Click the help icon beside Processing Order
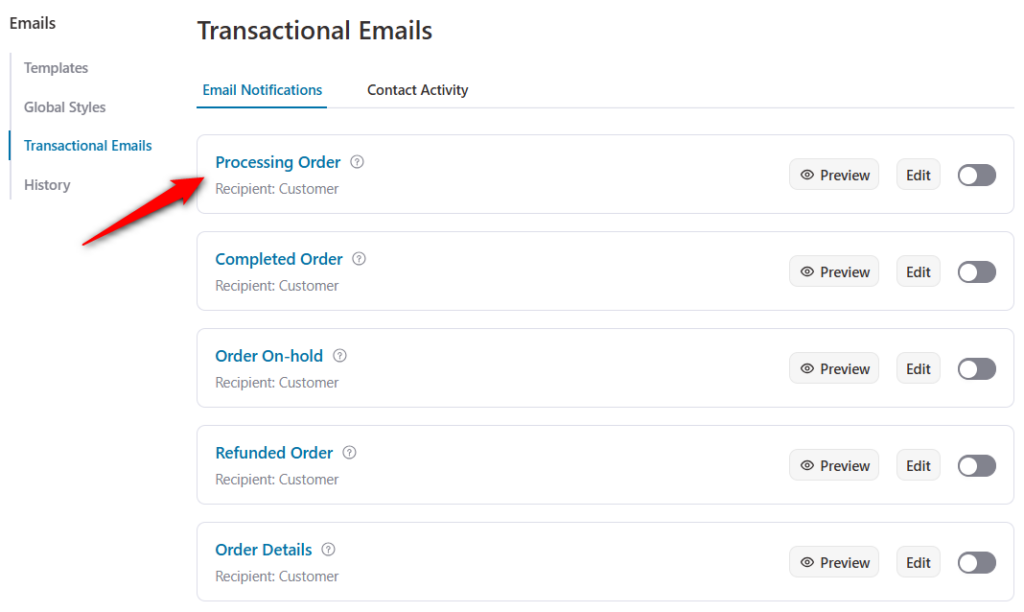Image resolution: width=1024 pixels, height=612 pixels. [357, 162]
